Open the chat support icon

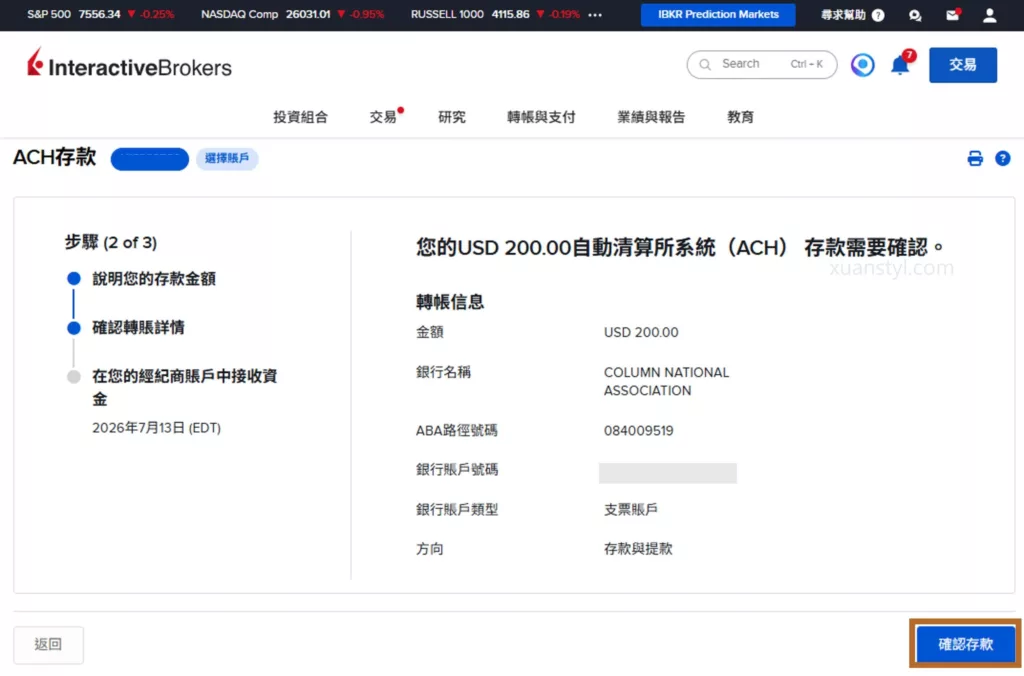[915, 15]
